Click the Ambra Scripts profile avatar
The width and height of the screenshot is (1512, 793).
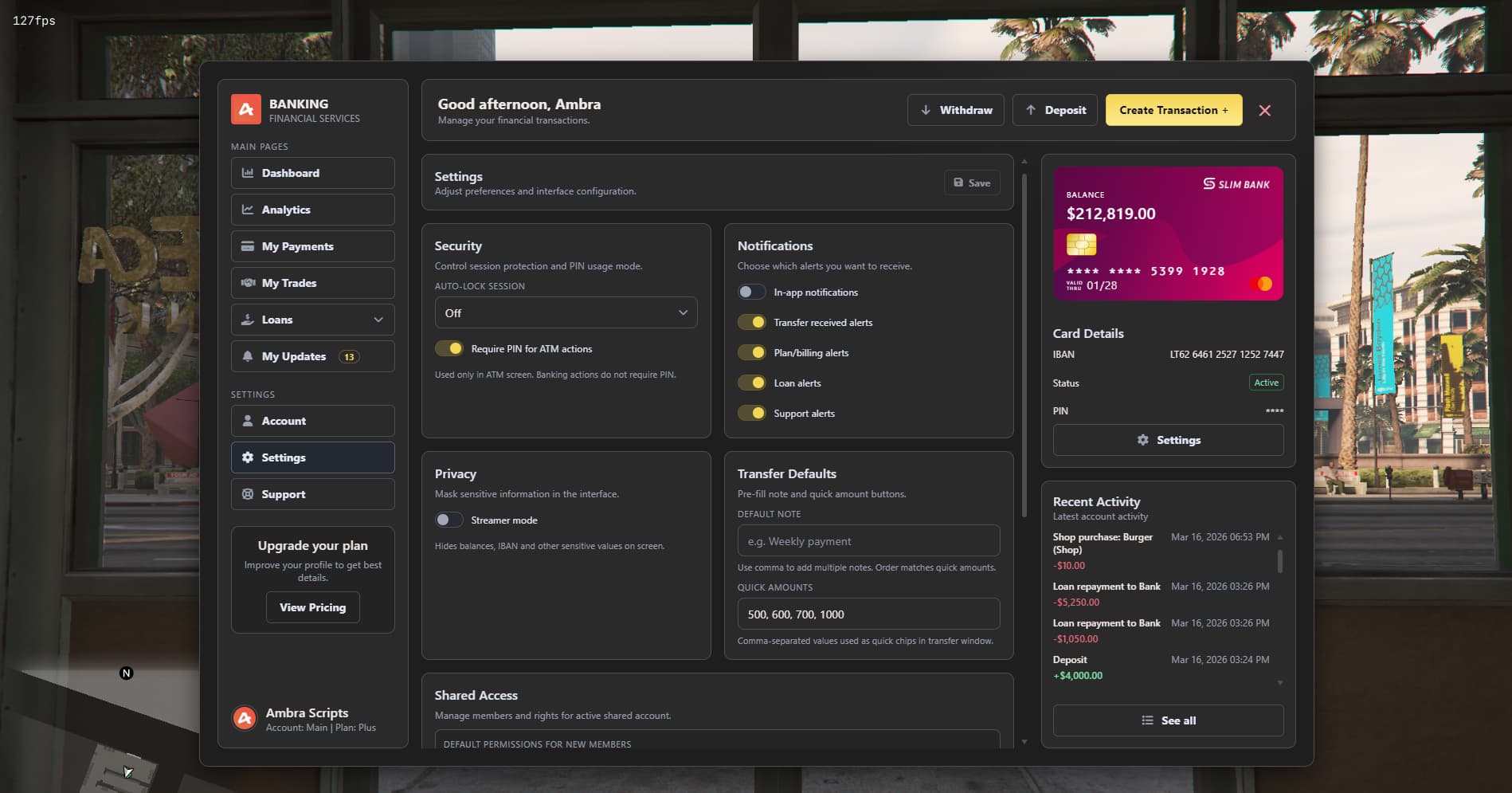tap(245, 719)
